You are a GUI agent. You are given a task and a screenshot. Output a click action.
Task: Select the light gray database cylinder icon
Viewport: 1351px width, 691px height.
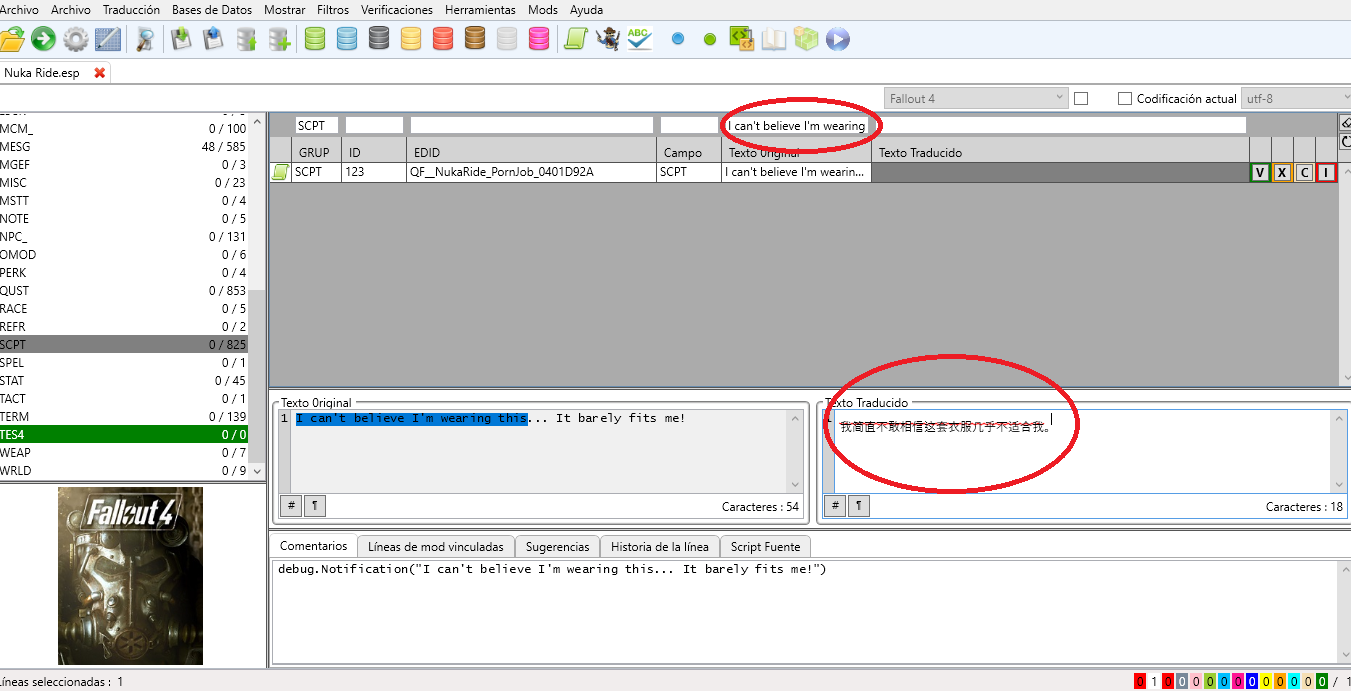pyautogui.click(x=507, y=39)
